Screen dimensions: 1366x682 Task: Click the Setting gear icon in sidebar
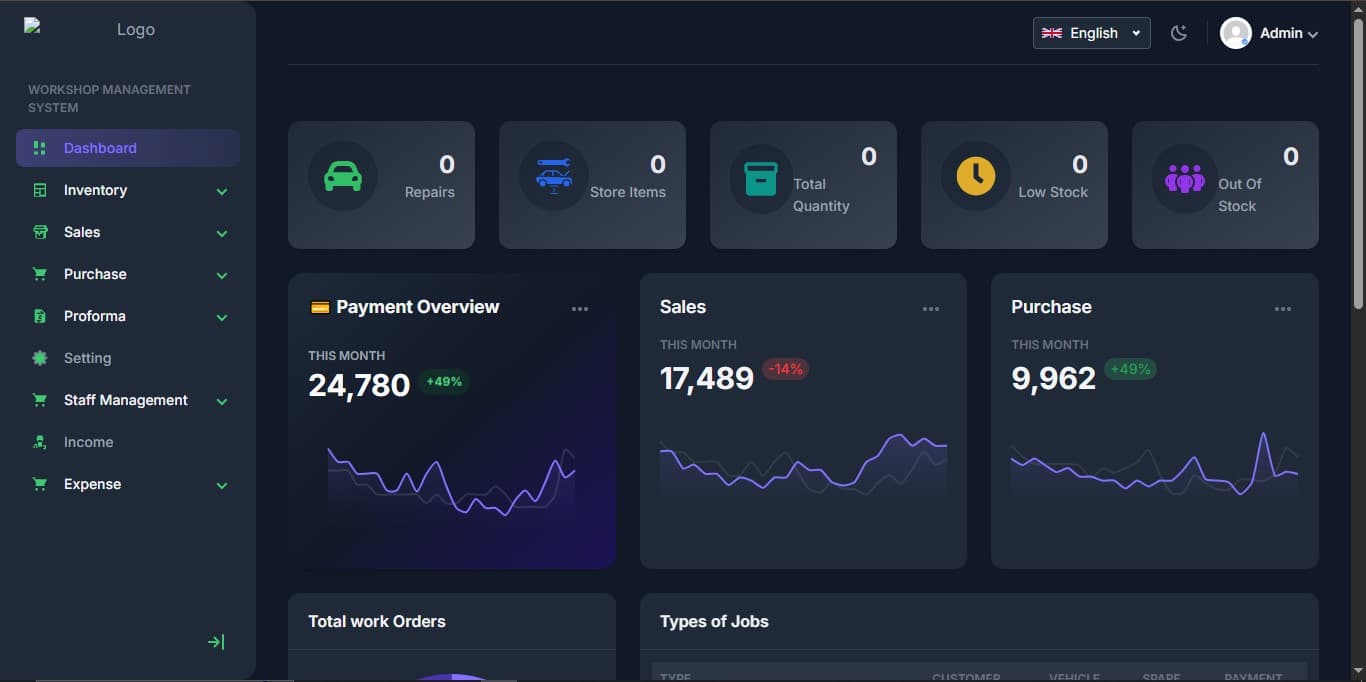click(x=40, y=358)
